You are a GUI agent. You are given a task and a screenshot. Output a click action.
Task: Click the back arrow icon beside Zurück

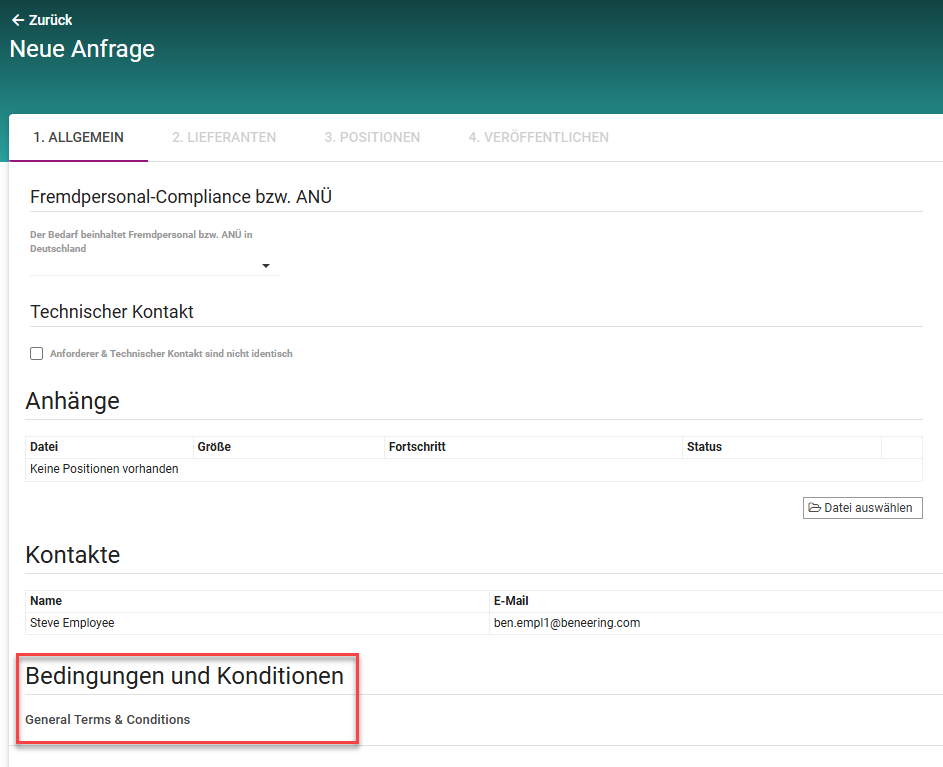point(17,20)
